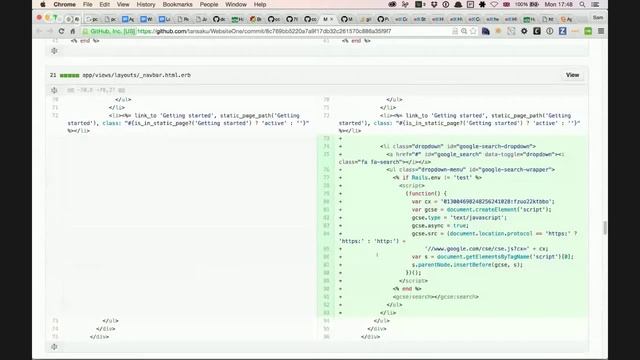
Task: Open the Bookmarks menu
Action: click(x=178, y=4)
